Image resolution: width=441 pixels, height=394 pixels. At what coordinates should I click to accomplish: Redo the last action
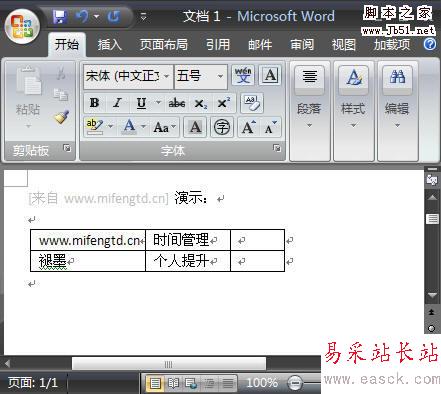coord(113,16)
